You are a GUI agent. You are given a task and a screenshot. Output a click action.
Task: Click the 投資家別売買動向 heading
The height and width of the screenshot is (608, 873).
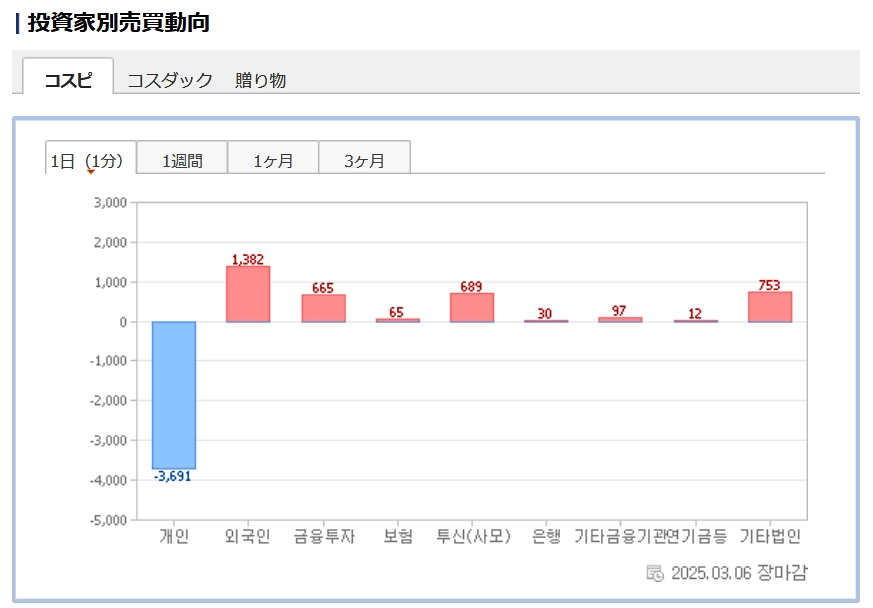(118, 23)
